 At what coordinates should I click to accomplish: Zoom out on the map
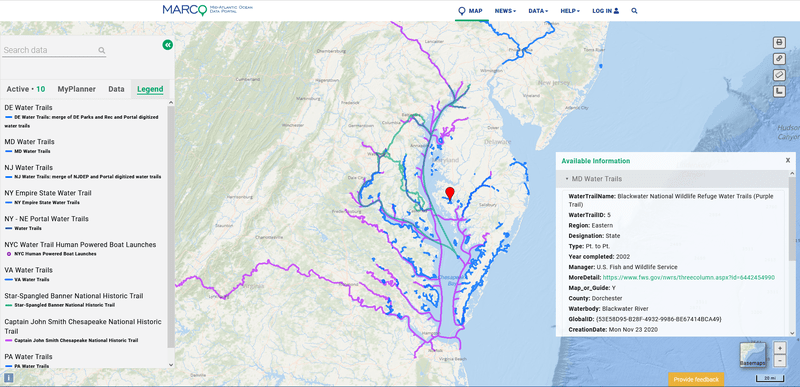click(780, 361)
